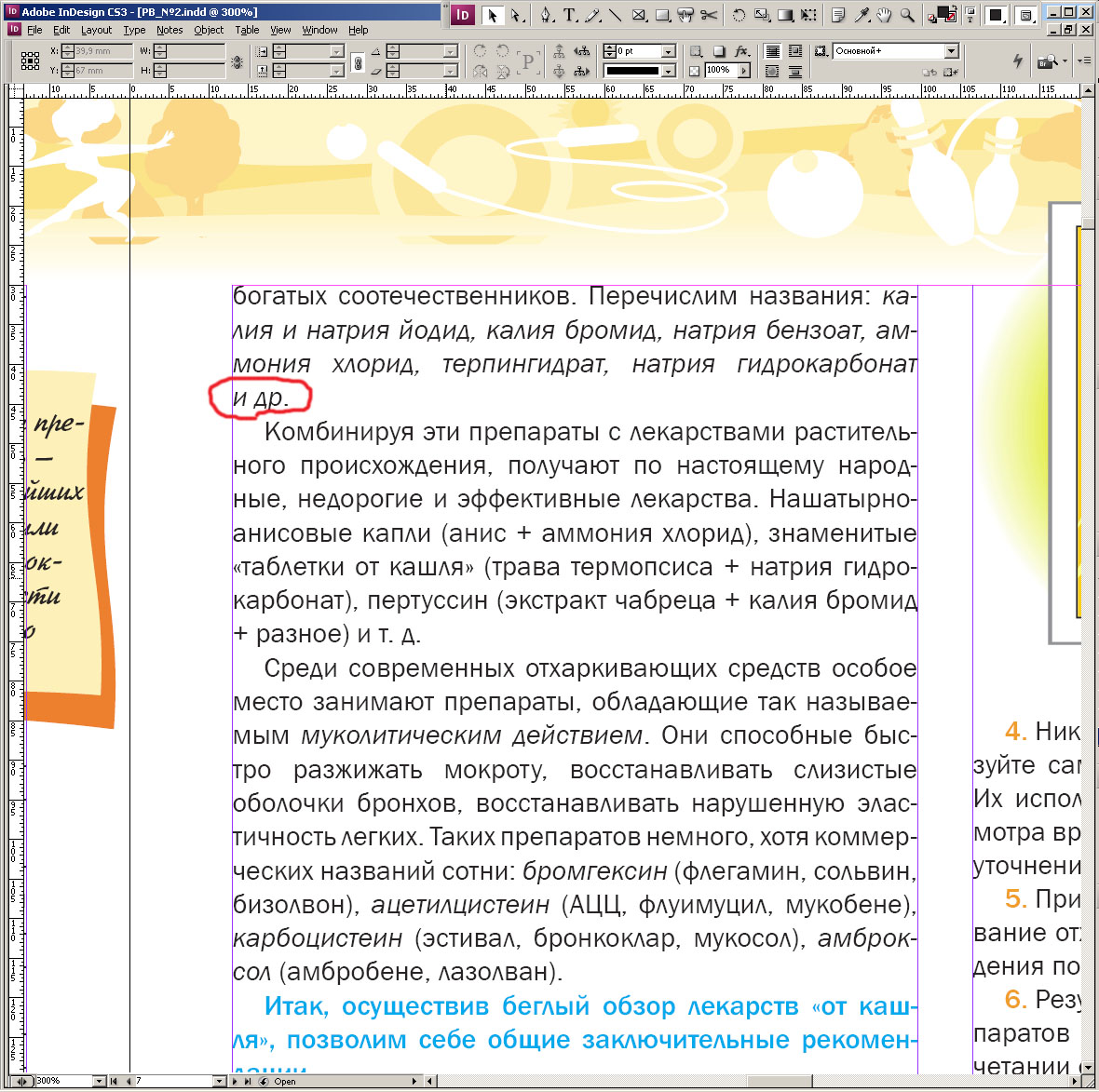Activate the Type tool
Image resolution: width=1099 pixels, height=1092 pixels.
(x=569, y=15)
